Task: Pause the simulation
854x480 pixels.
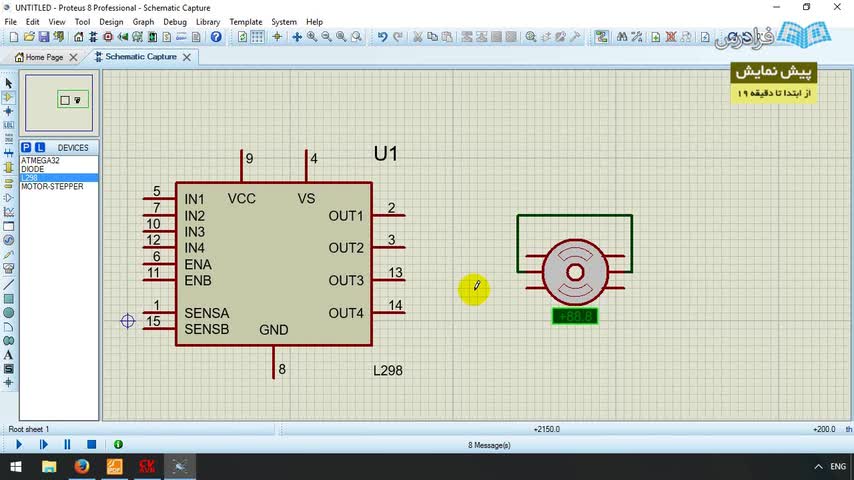Action: pyautogui.click(x=68, y=445)
